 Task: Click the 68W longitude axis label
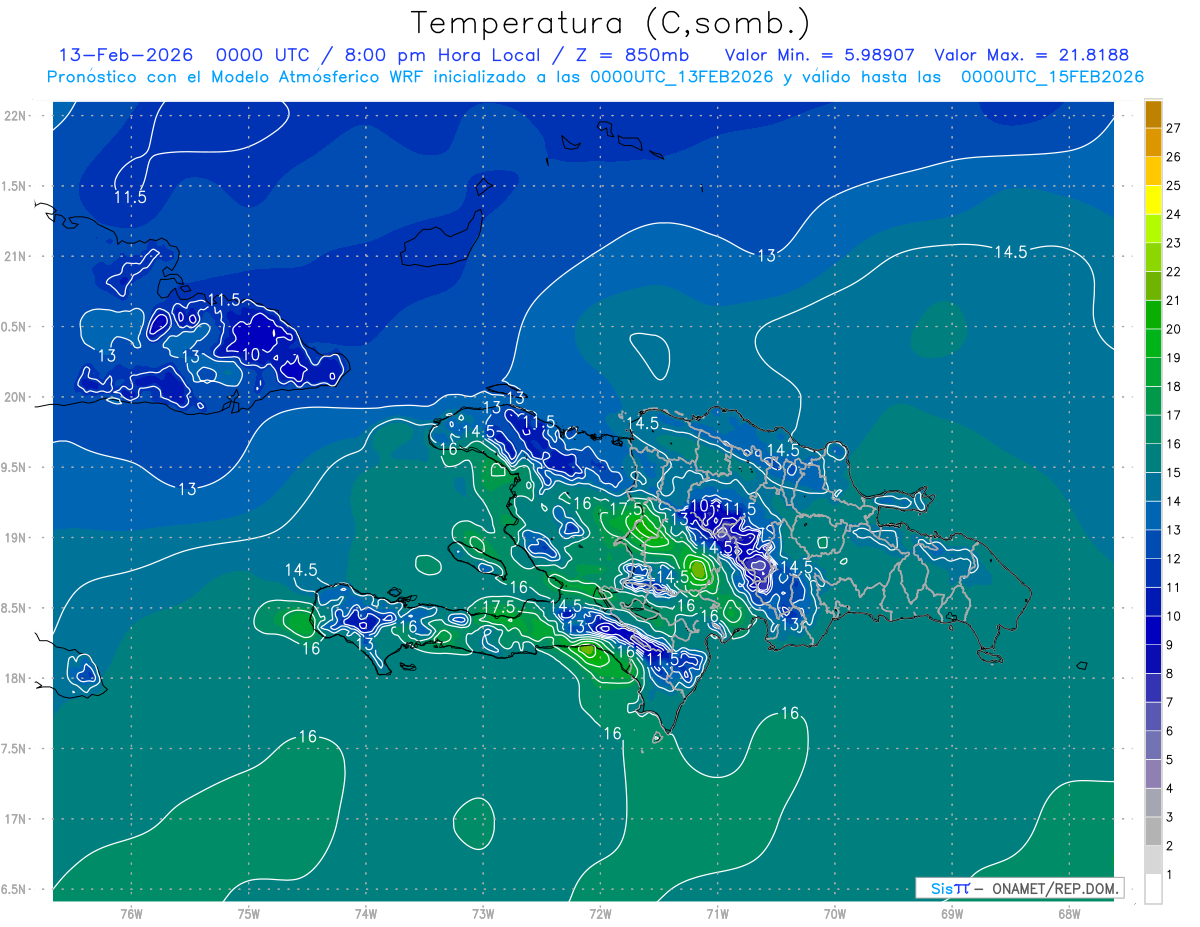coord(1069,914)
